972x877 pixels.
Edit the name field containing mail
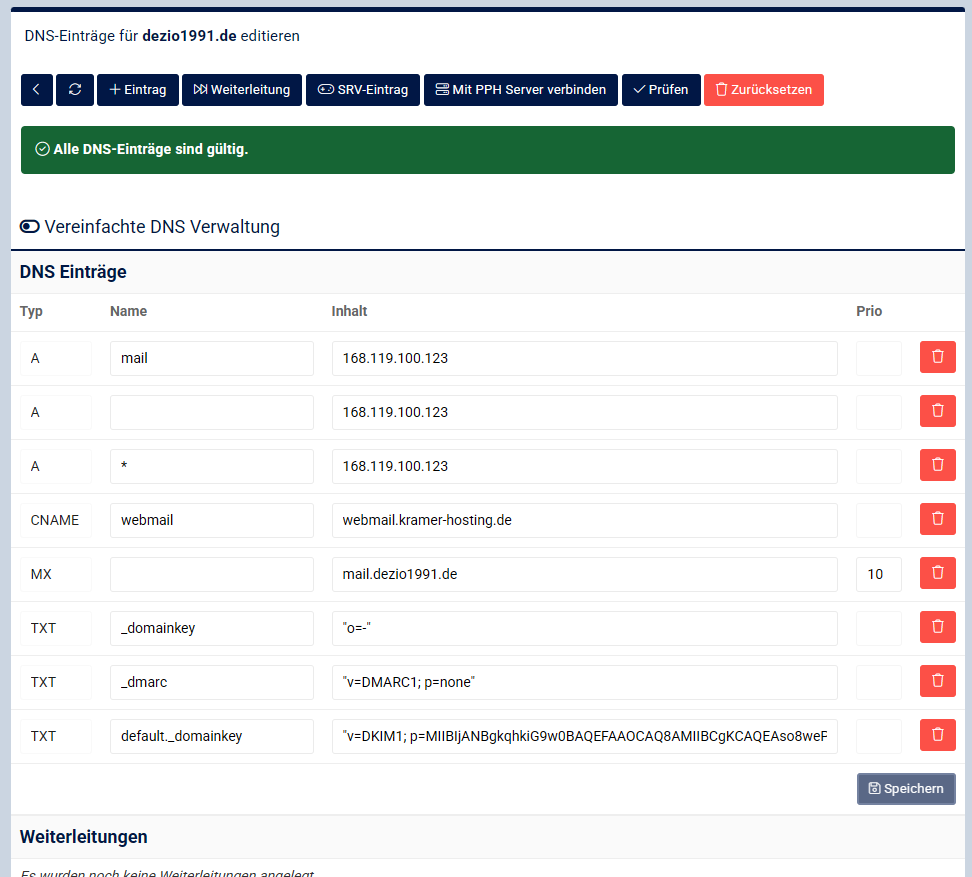(x=212, y=358)
